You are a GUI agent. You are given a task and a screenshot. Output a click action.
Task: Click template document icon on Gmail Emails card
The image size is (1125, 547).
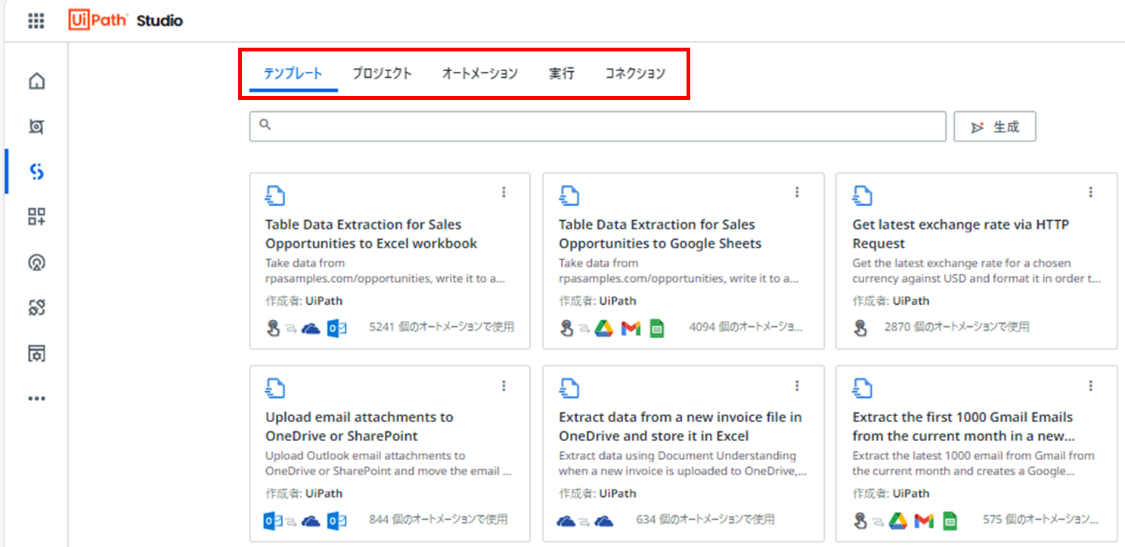(862, 388)
